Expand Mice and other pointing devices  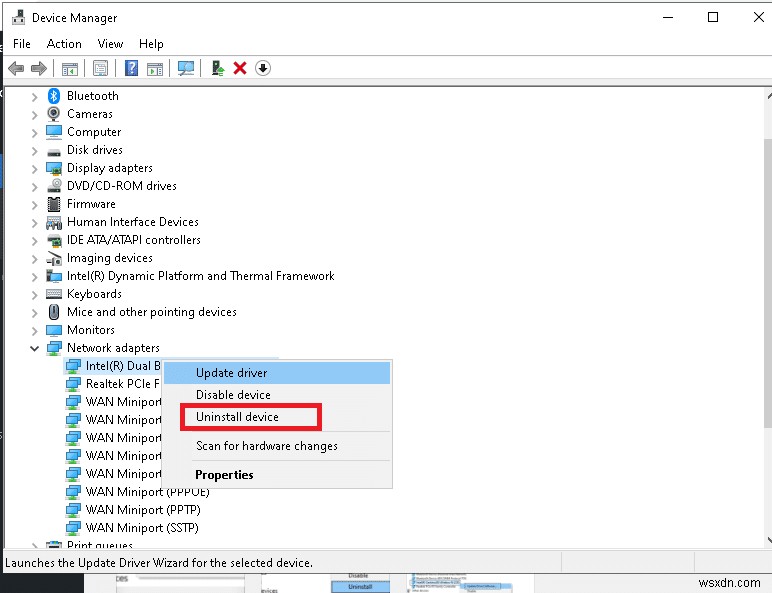[x=34, y=313]
